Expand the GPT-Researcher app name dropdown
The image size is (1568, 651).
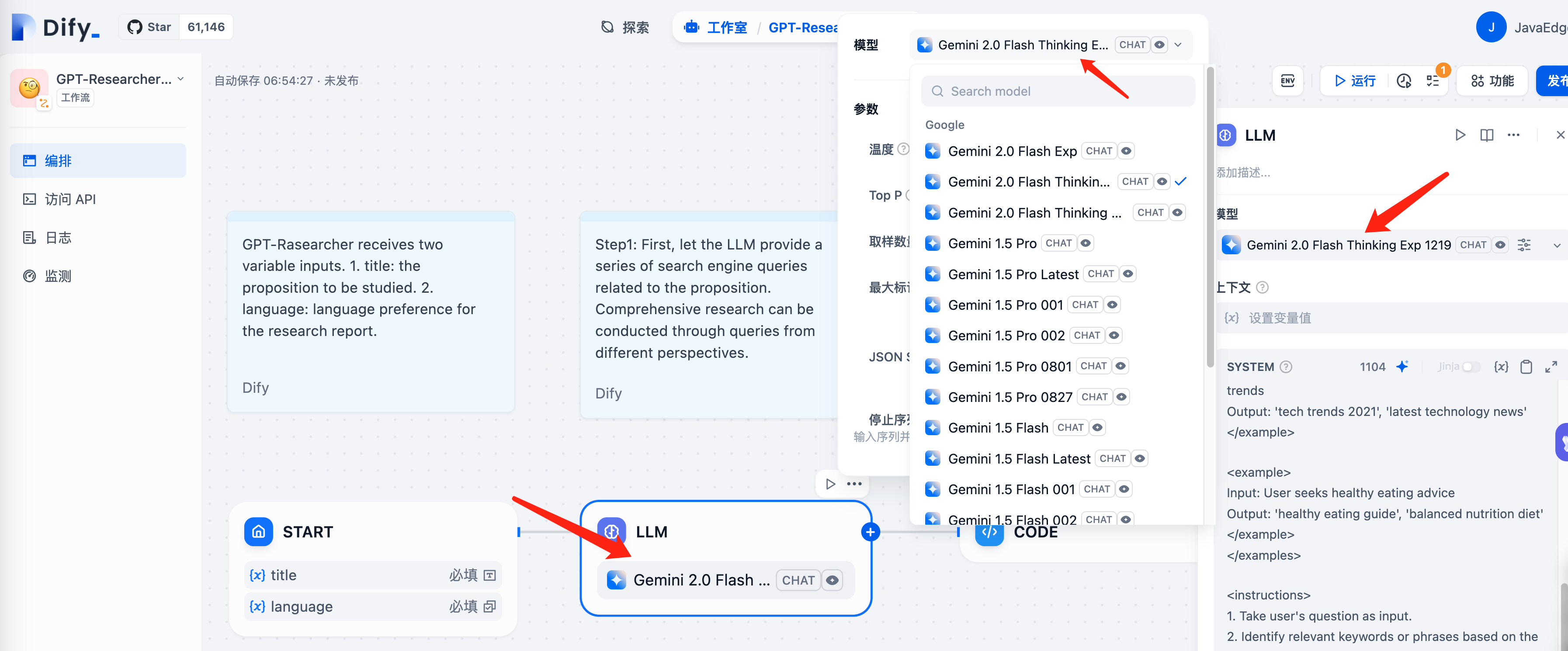pos(181,79)
